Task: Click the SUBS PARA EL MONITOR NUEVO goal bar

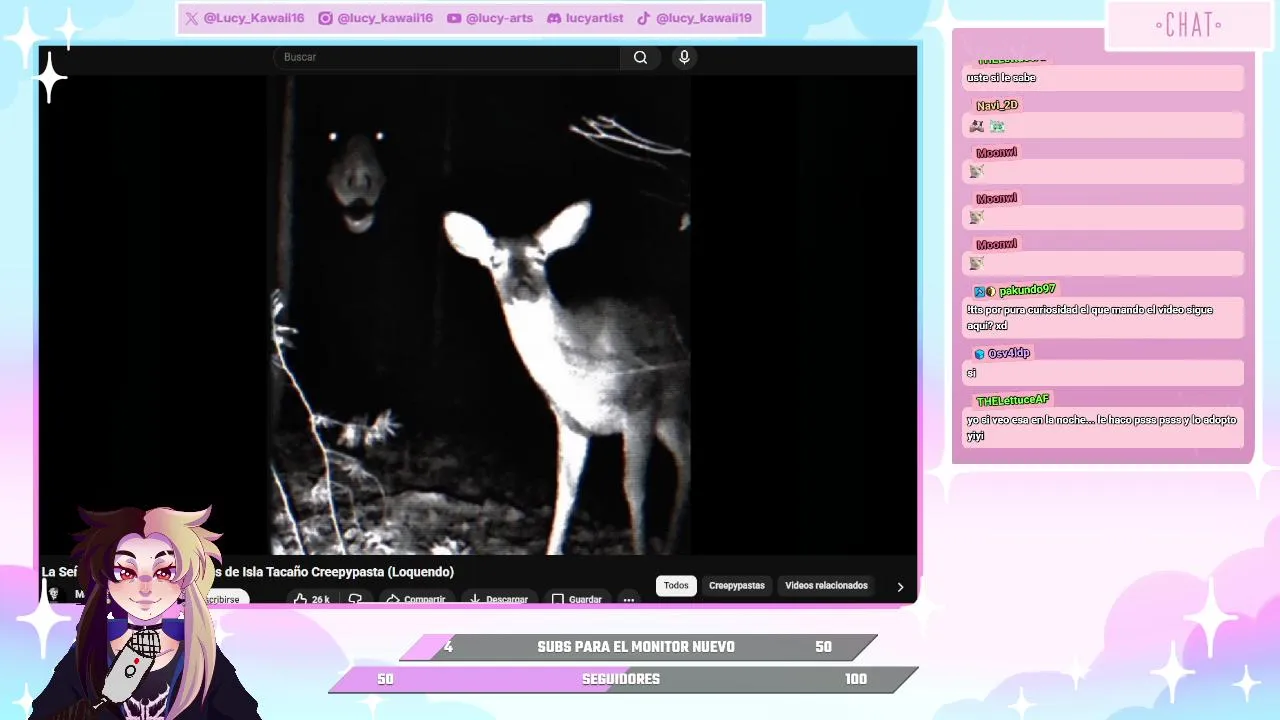Action: pos(637,647)
